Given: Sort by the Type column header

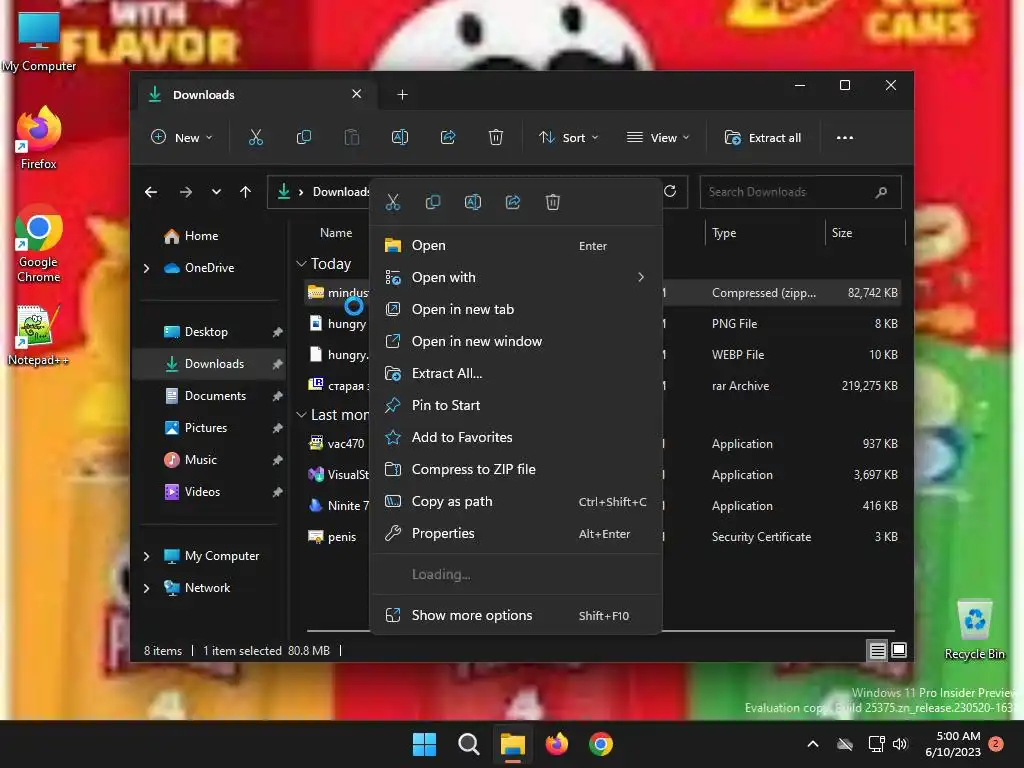Looking at the screenshot, I should click(x=724, y=233).
